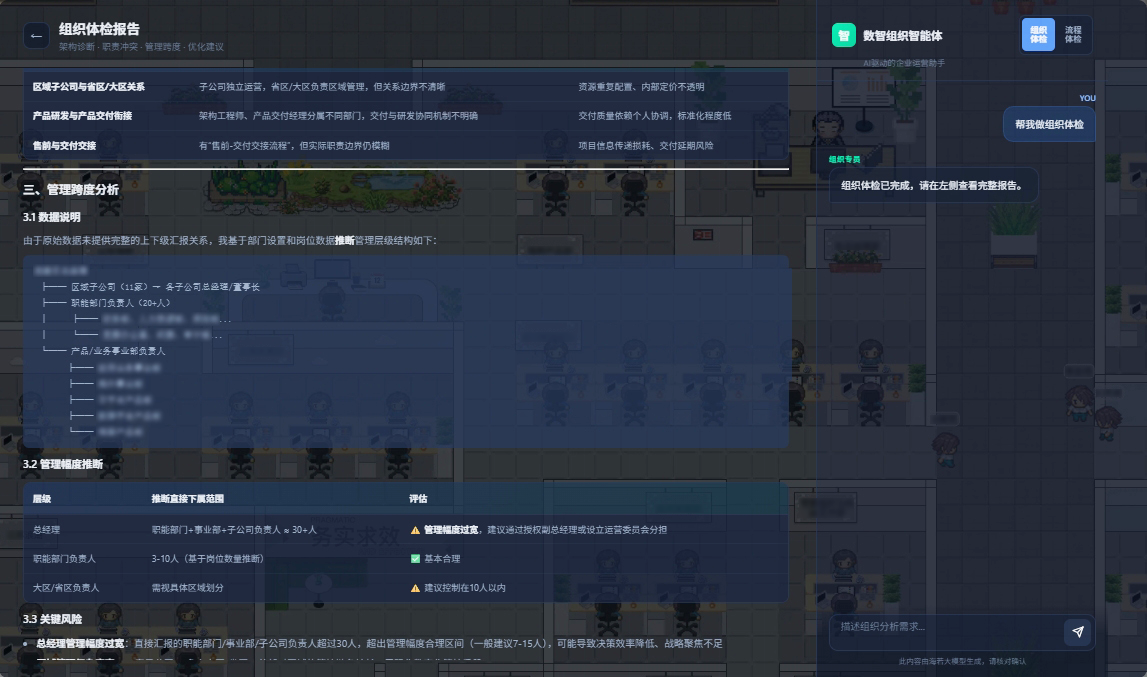Click the warning icon beside 建议控制在10人以内
This screenshot has height=677, width=1147.
pos(415,588)
